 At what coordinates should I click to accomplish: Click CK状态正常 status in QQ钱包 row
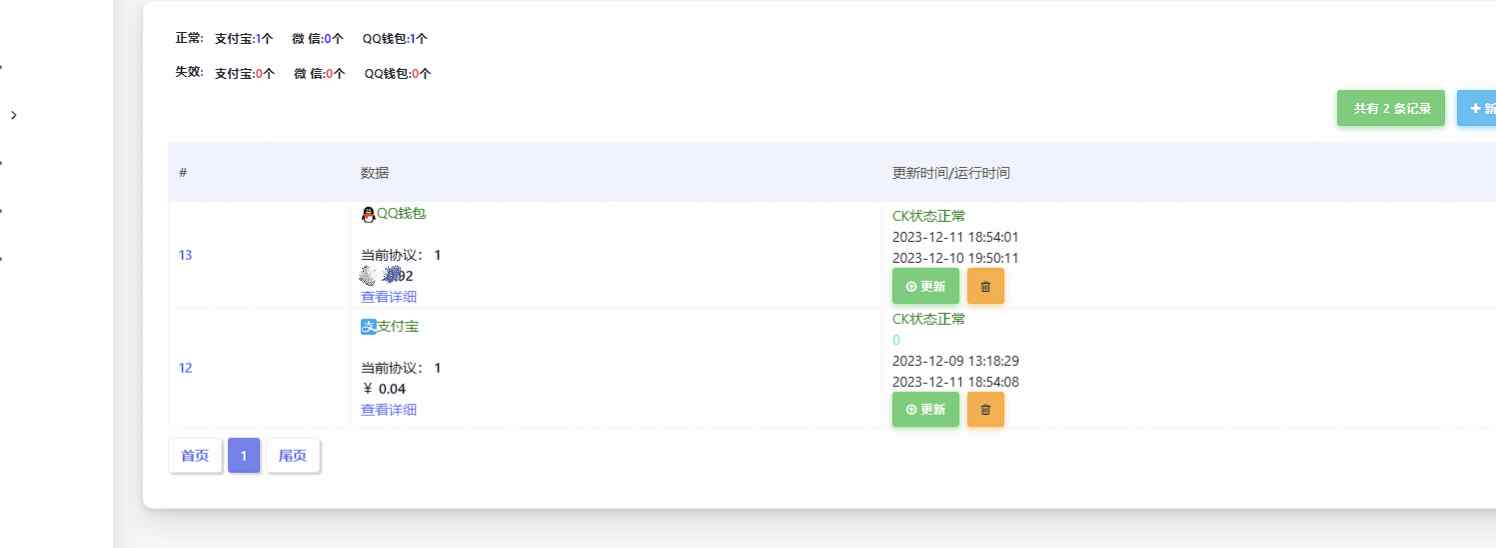click(x=929, y=216)
